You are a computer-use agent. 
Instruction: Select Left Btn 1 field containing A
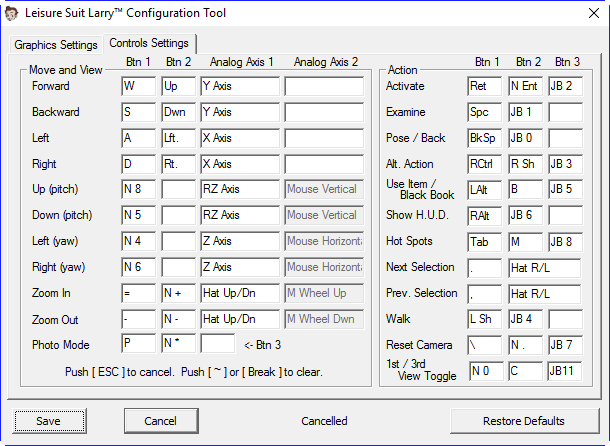[x=138, y=138]
